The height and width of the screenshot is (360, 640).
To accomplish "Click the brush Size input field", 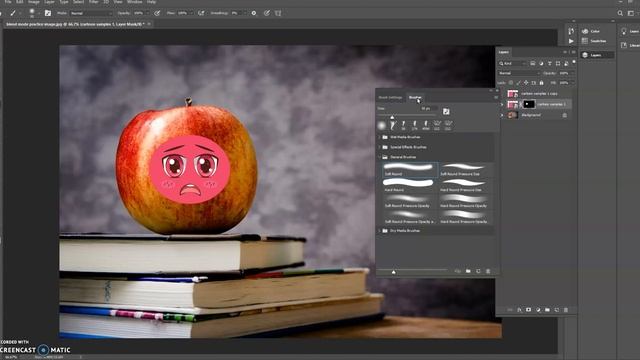I will (x=429, y=108).
